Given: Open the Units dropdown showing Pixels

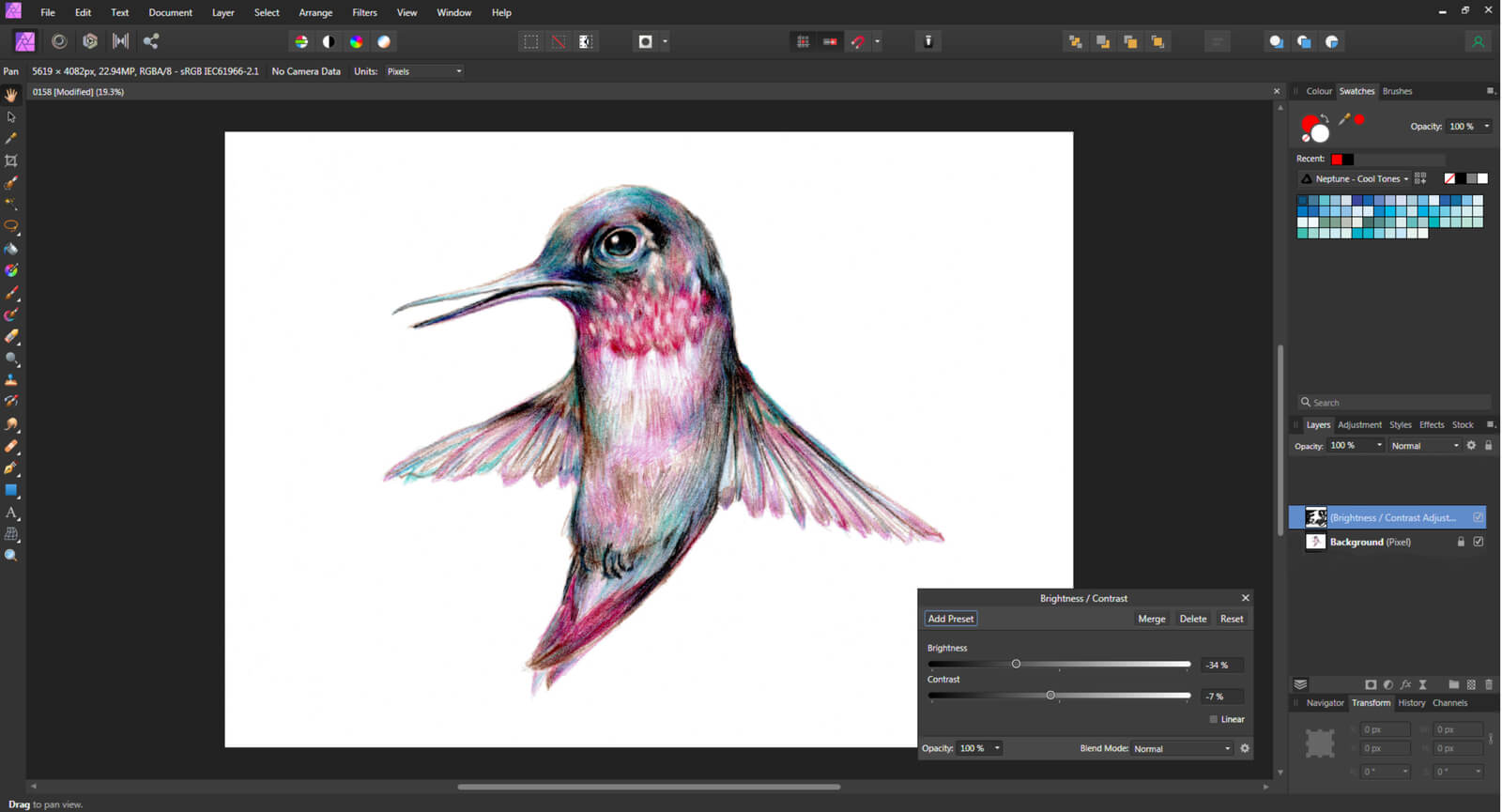Looking at the screenshot, I should (424, 71).
